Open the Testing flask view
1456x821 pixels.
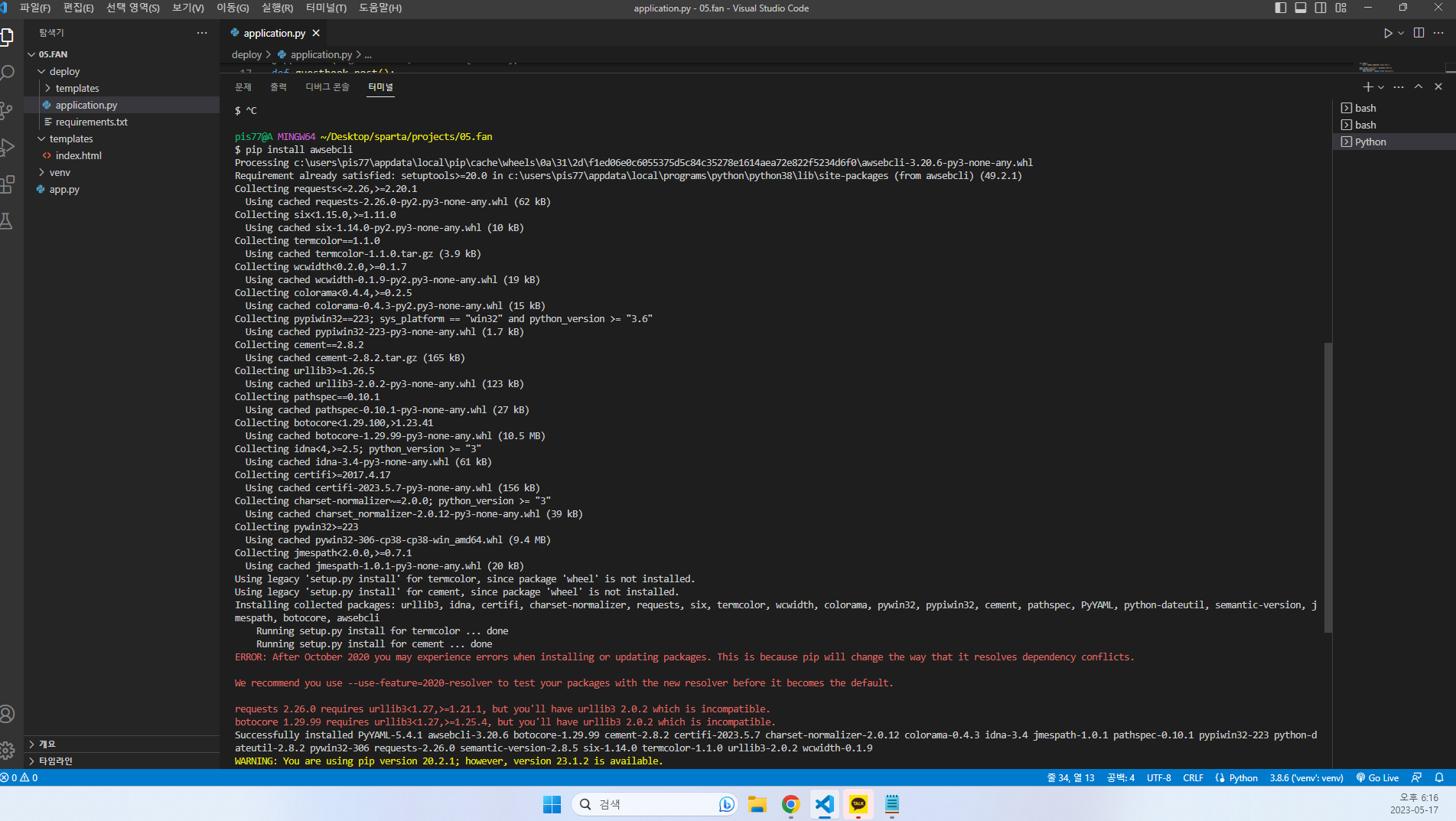[8, 221]
